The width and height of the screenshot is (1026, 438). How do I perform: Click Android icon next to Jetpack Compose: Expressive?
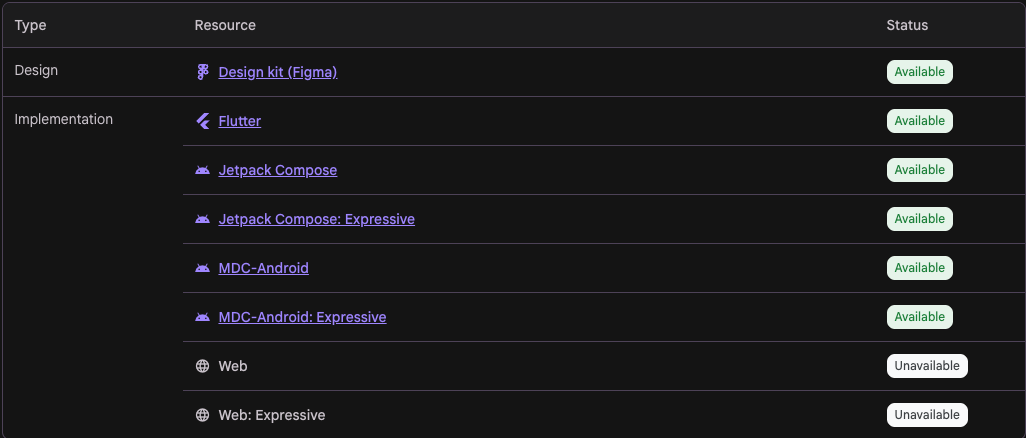[x=202, y=219]
